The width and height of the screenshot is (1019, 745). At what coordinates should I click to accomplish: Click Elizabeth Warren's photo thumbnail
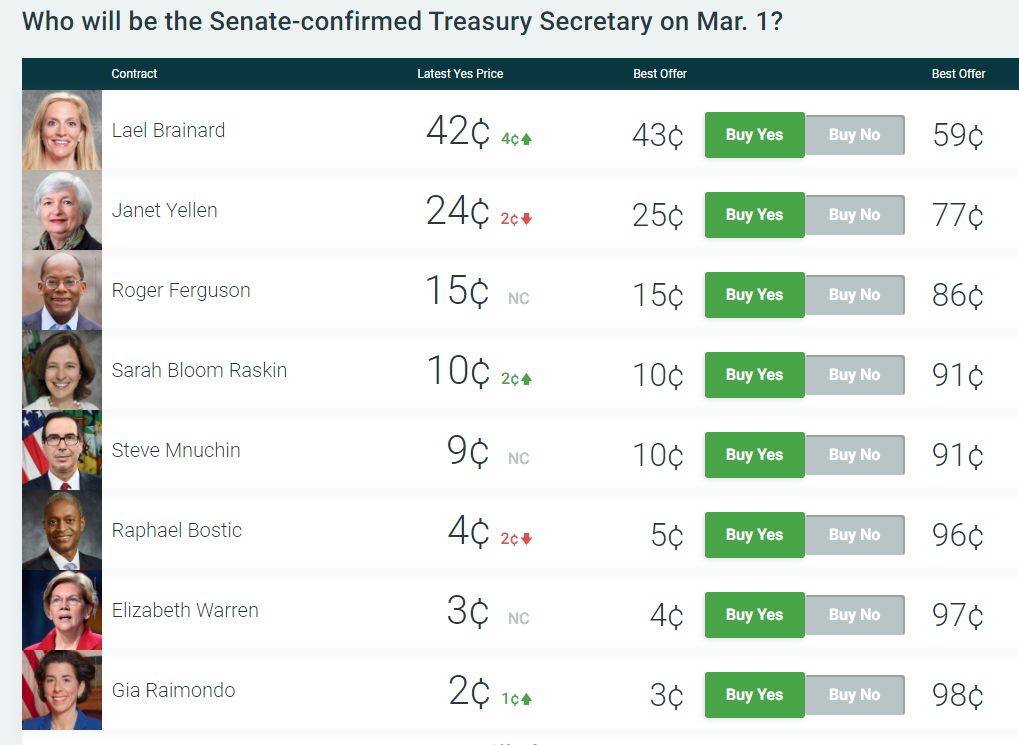pos(62,610)
